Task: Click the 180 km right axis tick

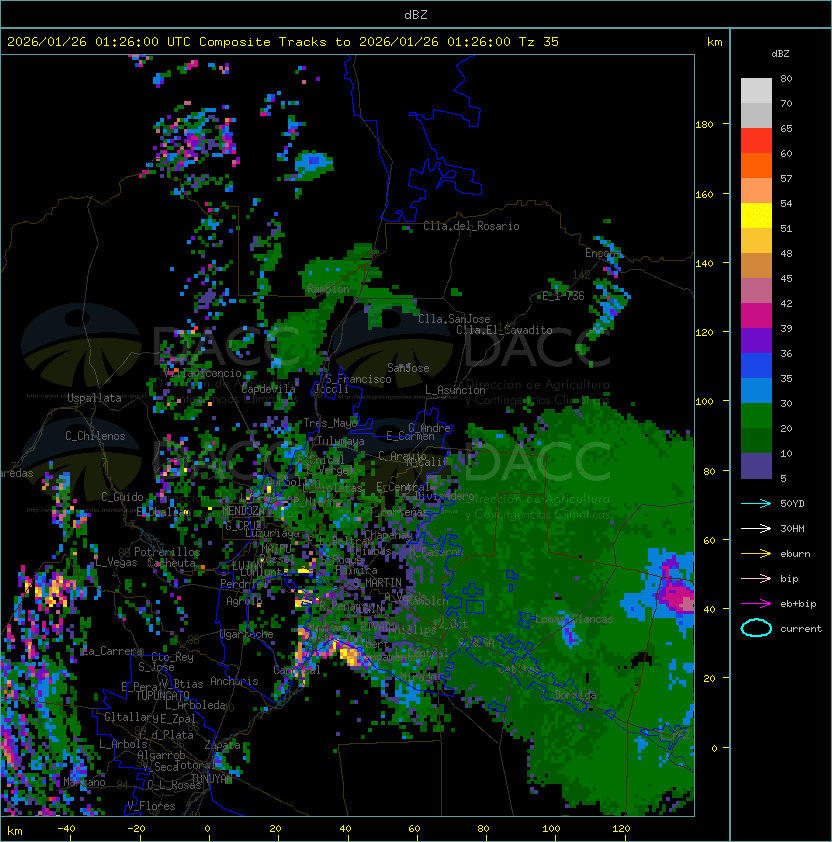Action: pyautogui.click(x=704, y=124)
